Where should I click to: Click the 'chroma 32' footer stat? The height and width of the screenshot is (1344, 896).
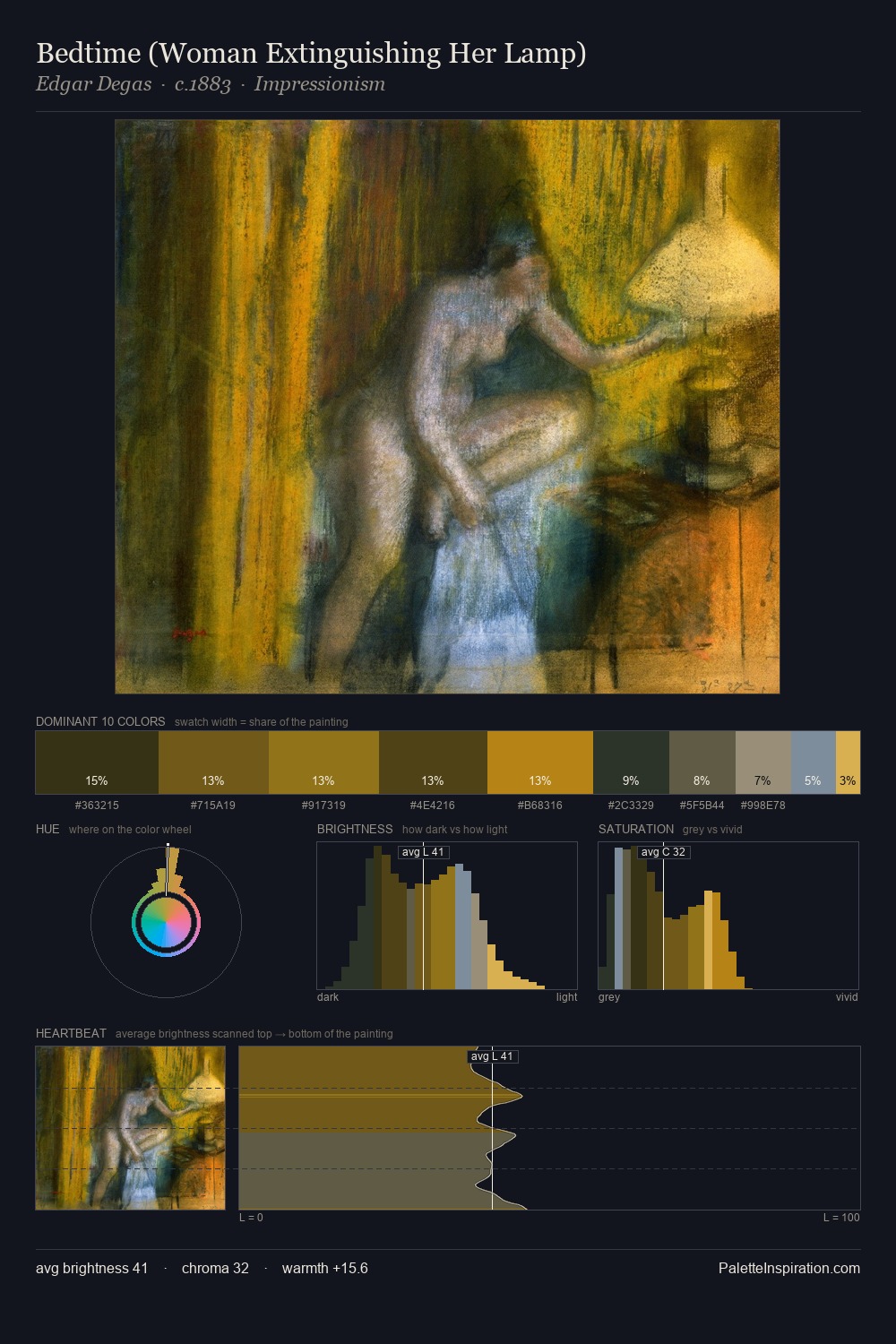click(x=215, y=1268)
